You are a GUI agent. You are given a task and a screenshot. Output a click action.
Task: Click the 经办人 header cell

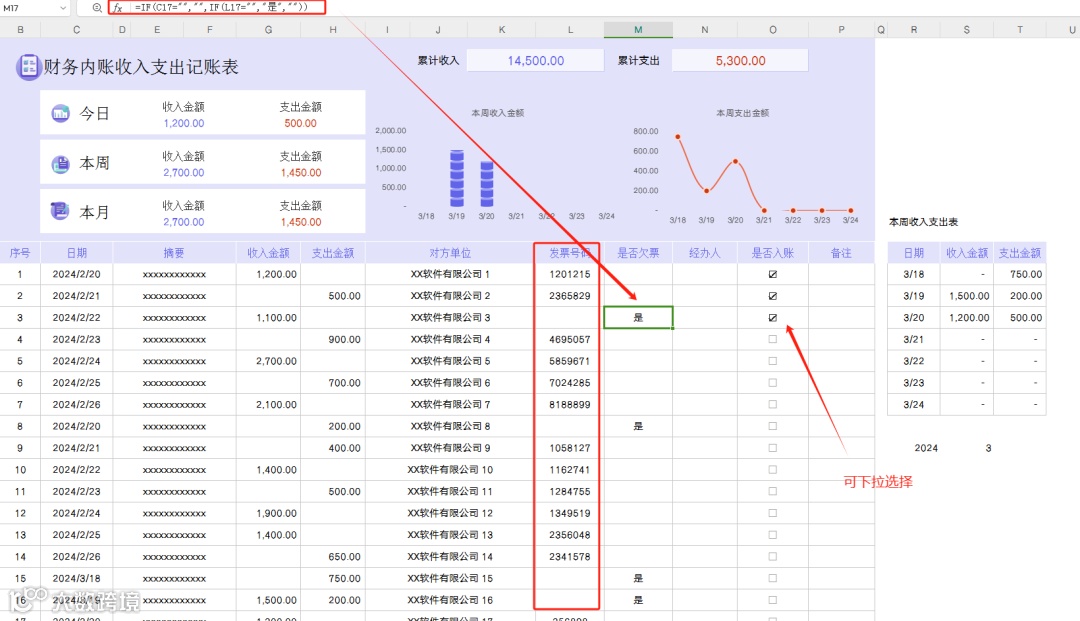(705, 253)
